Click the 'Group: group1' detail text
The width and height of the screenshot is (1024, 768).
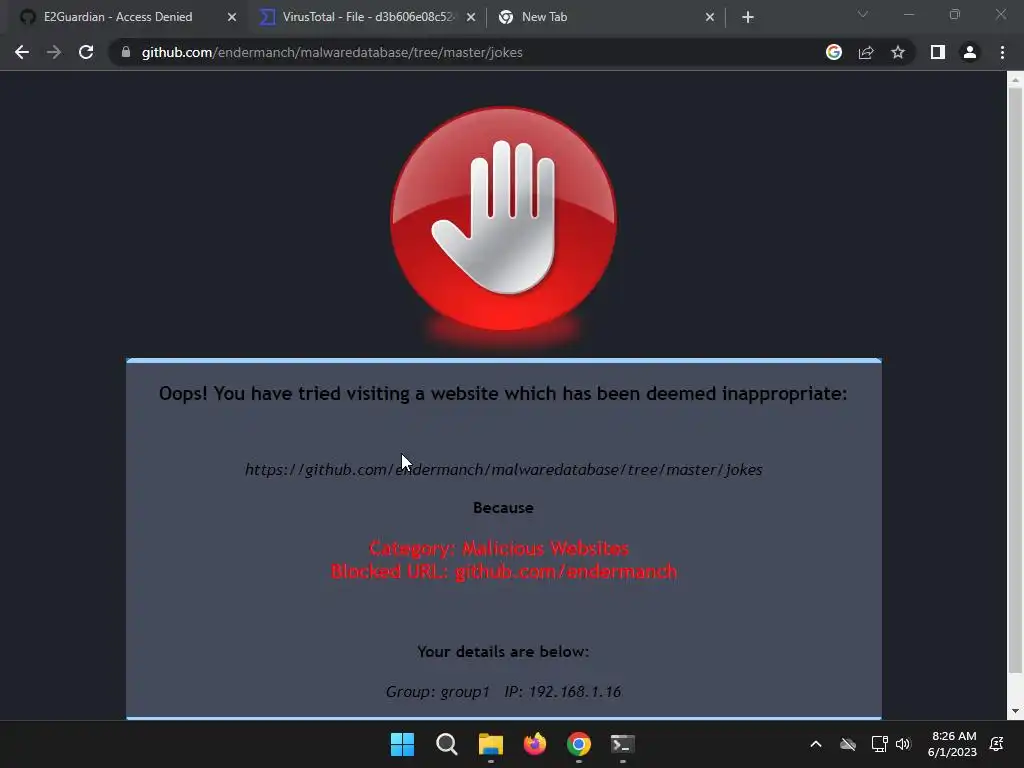click(x=438, y=692)
